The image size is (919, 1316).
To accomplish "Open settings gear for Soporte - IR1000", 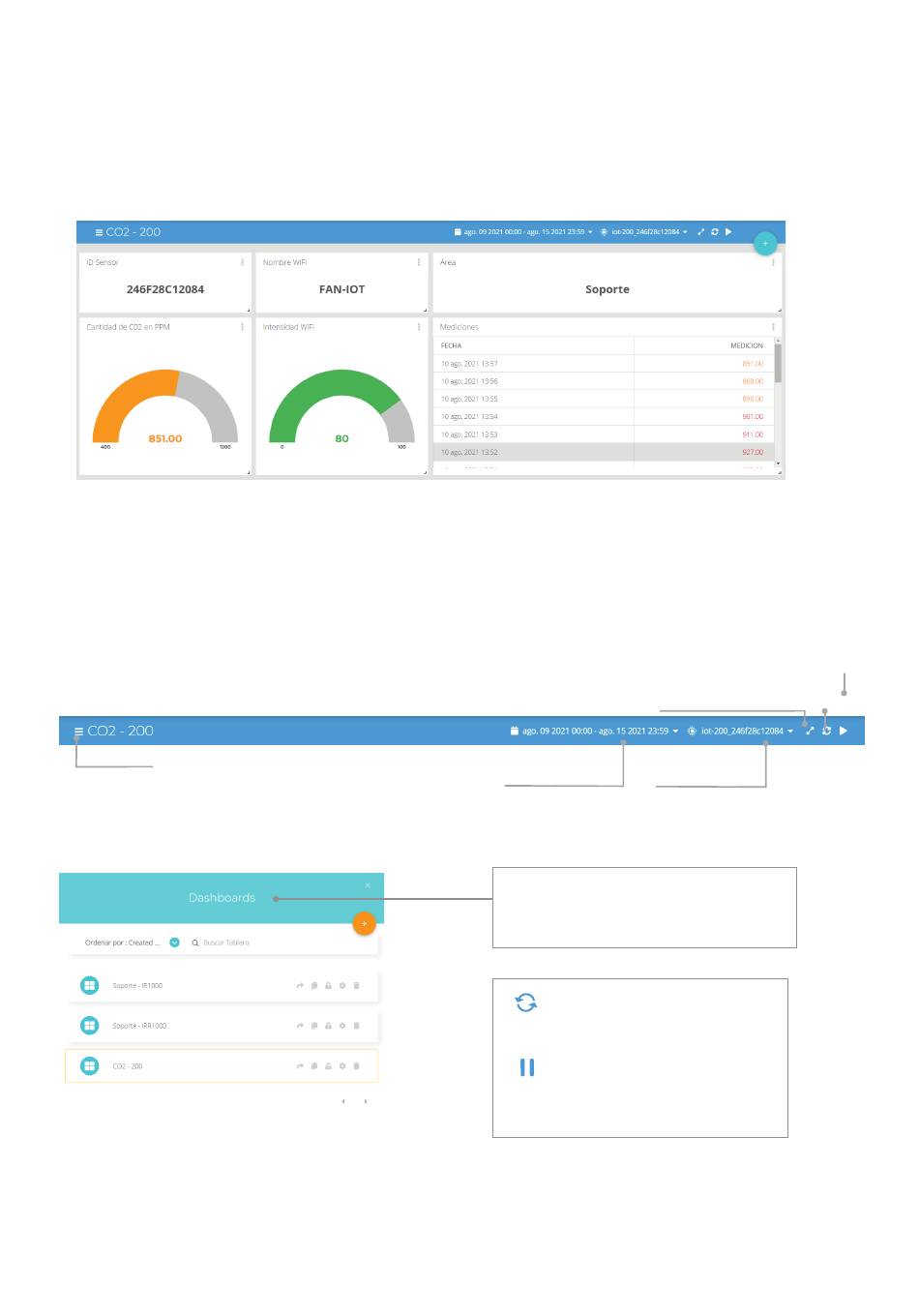I will (x=342, y=986).
